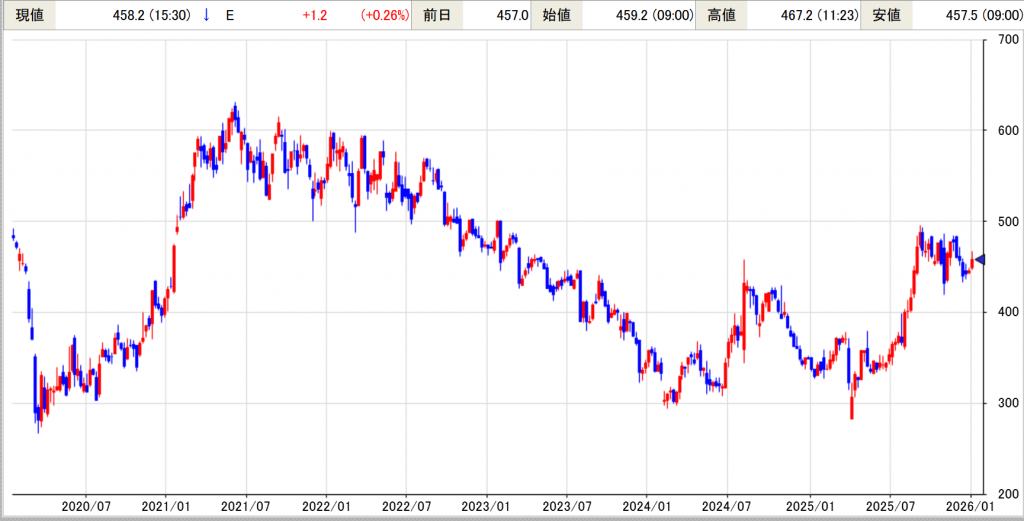The image size is (1024, 521).
Task: Click the 始値 header label
Action: point(556,15)
